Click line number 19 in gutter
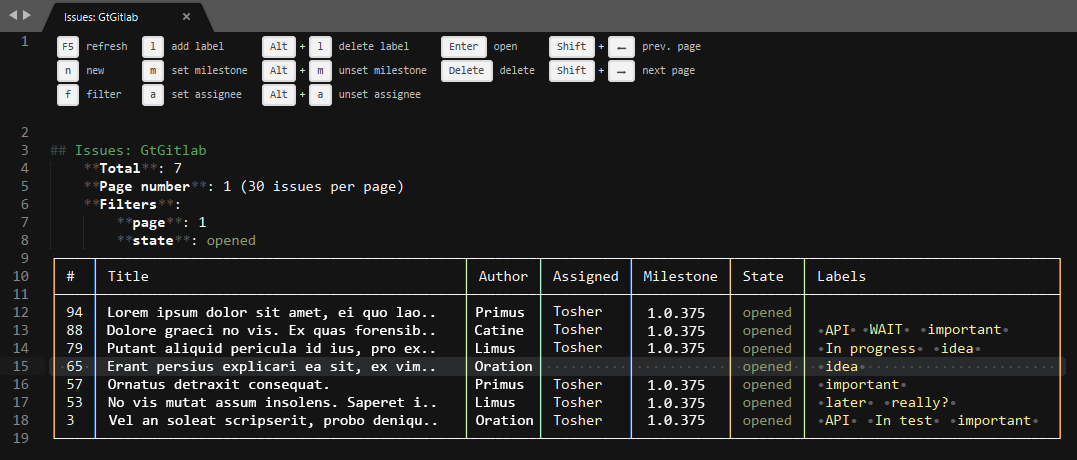Image resolution: width=1077 pixels, height=460 pixels. click(21, 437)
